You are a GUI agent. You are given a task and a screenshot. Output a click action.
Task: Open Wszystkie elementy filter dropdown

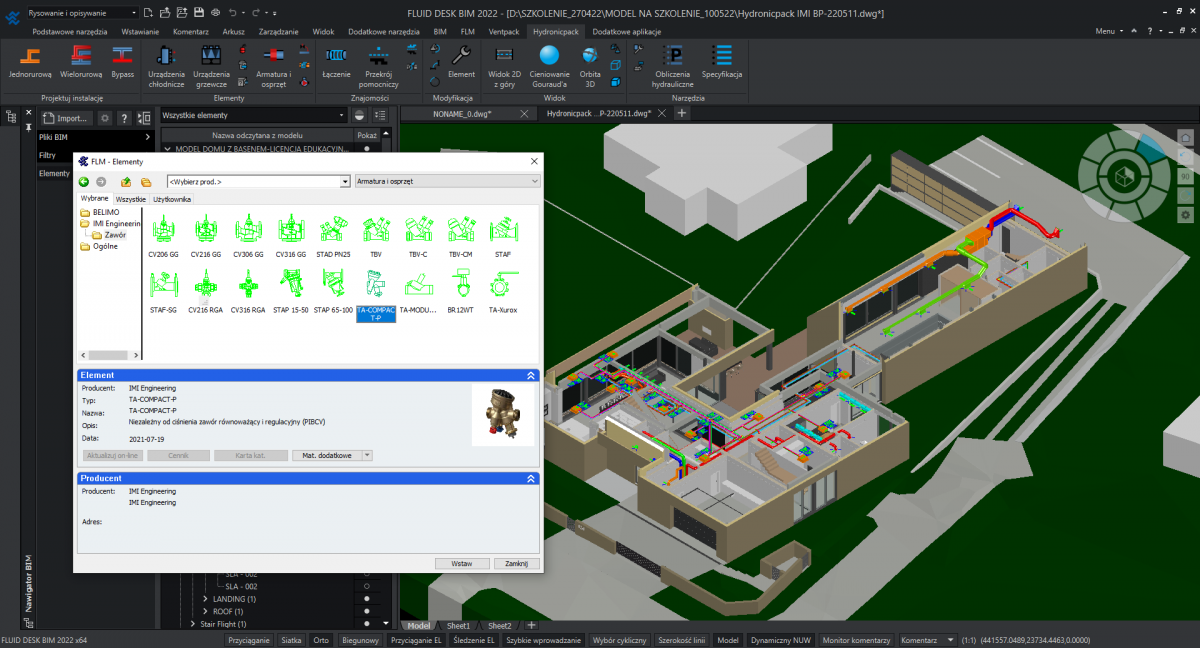click(253, 117)
